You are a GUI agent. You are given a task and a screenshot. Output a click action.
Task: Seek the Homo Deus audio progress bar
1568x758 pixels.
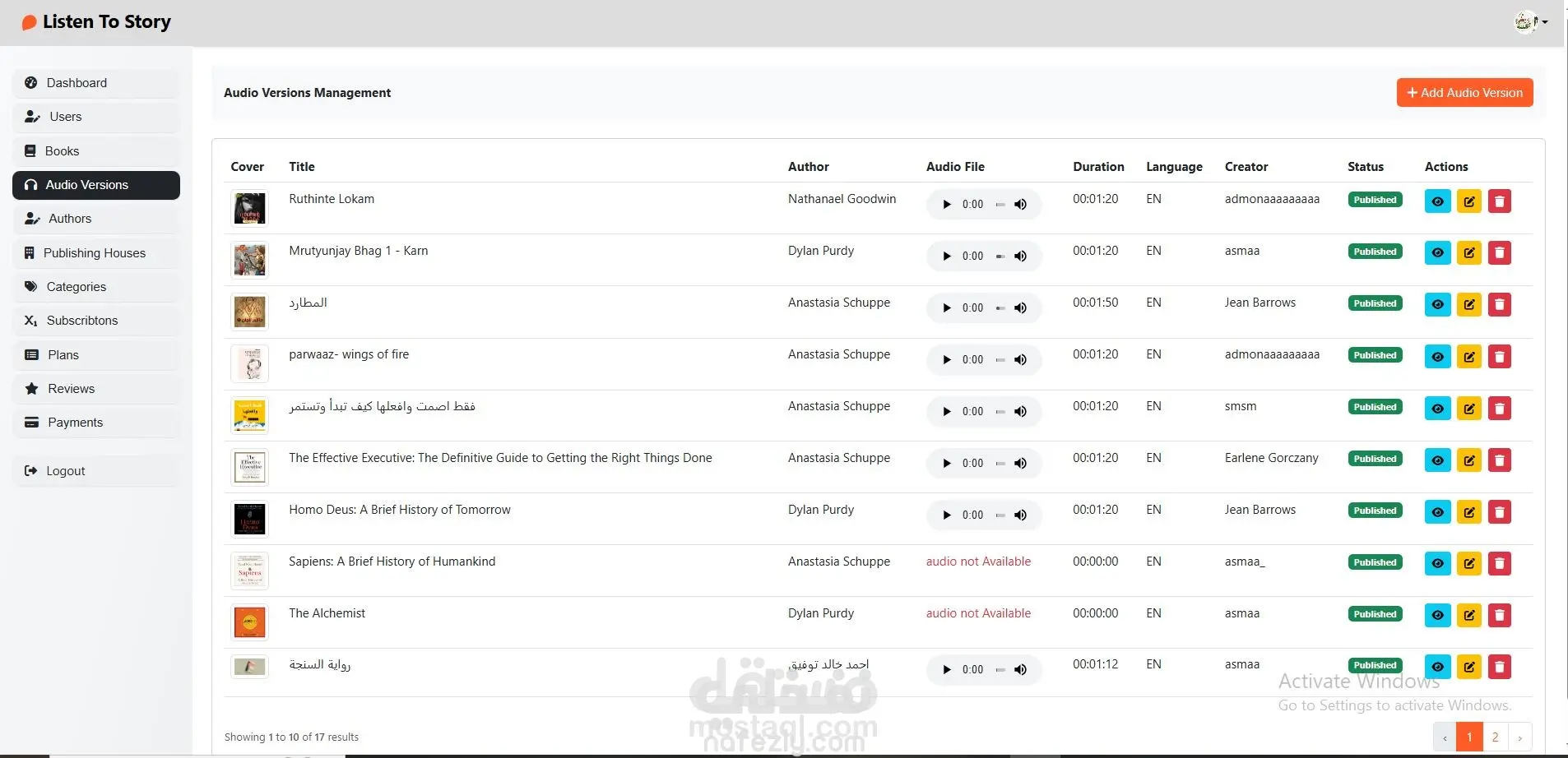1000,515
